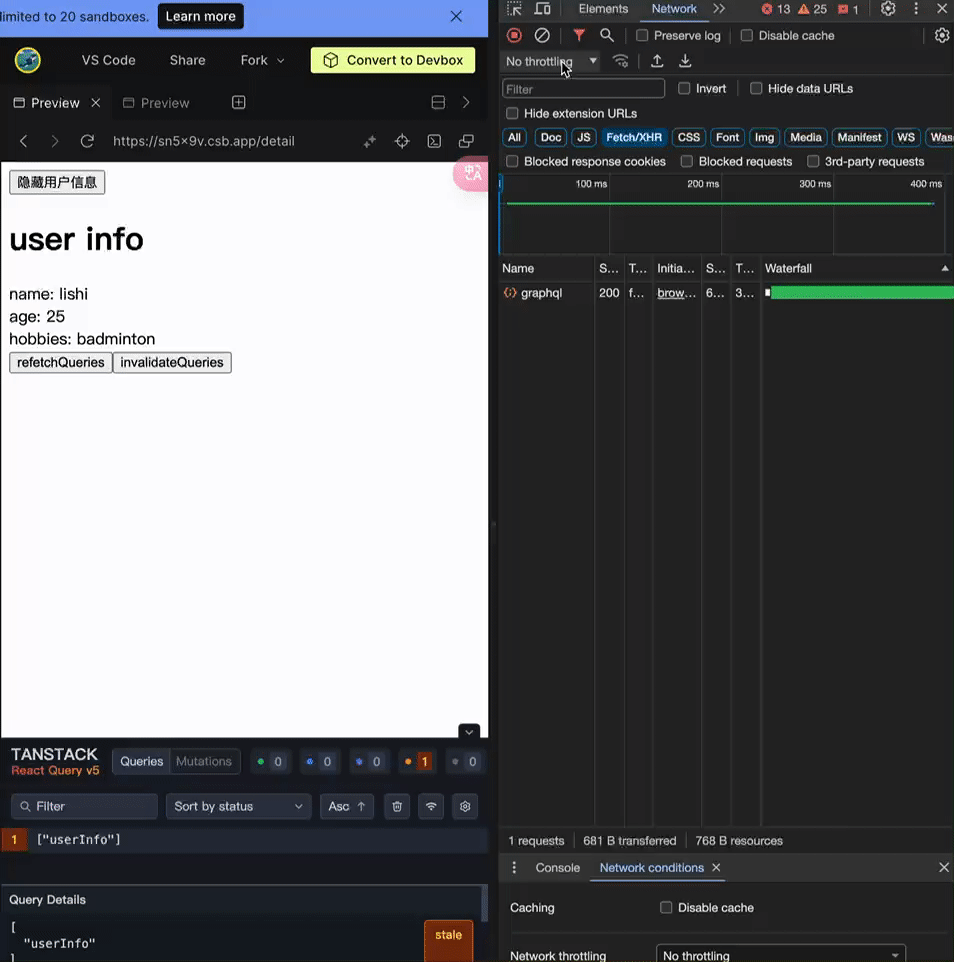Open the No throttling dropdown in toolbar
The height and width of the screenshot is (962, 954).
click(x=551, y=61)
